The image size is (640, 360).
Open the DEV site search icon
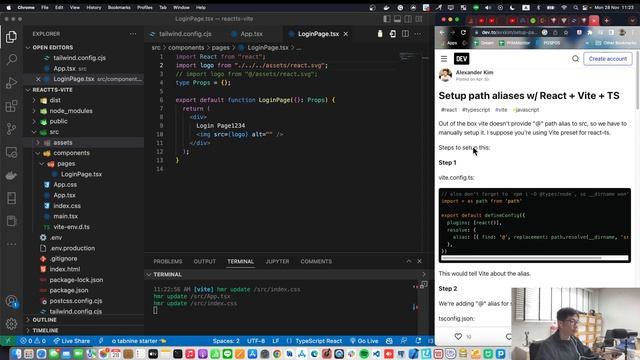(576, 59)
